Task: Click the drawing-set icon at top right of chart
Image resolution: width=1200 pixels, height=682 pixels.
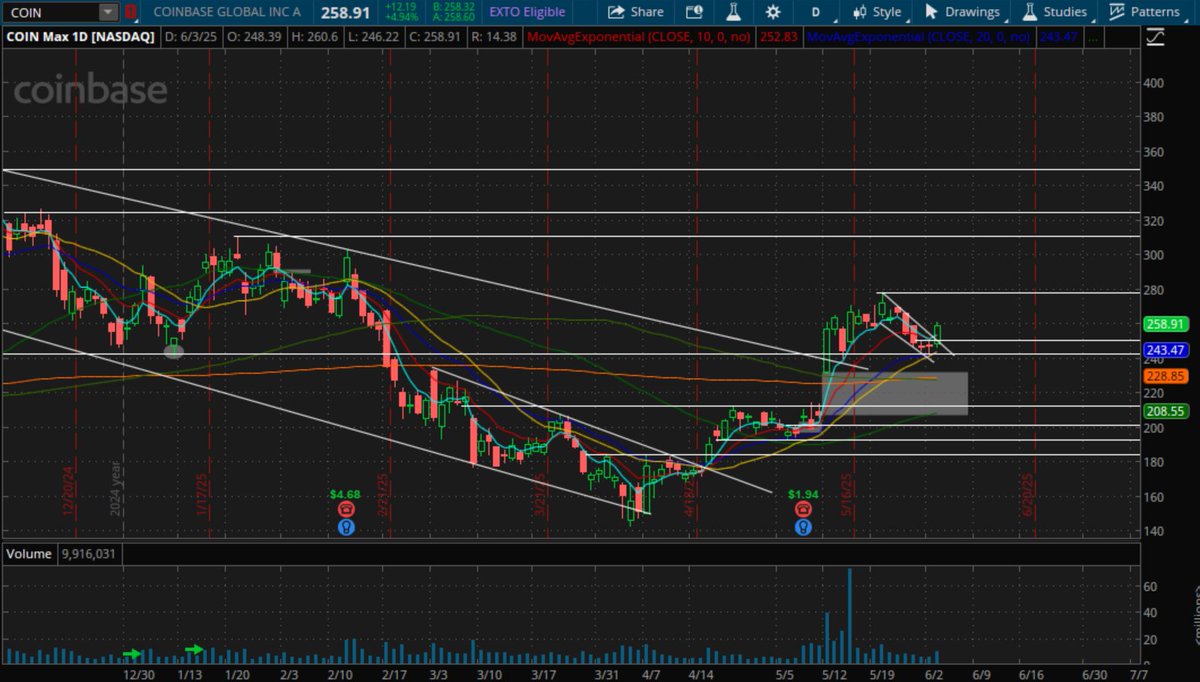Action: [1154, 37]
